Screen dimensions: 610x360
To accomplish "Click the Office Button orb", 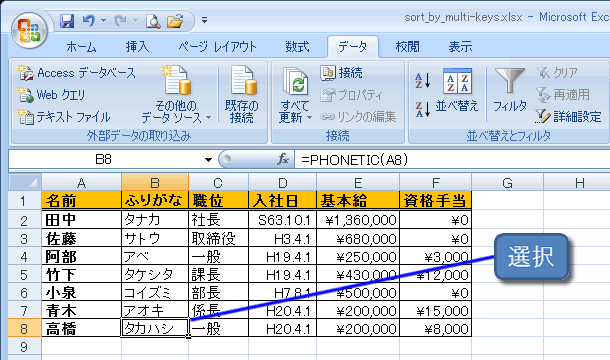I will [29, 30].
